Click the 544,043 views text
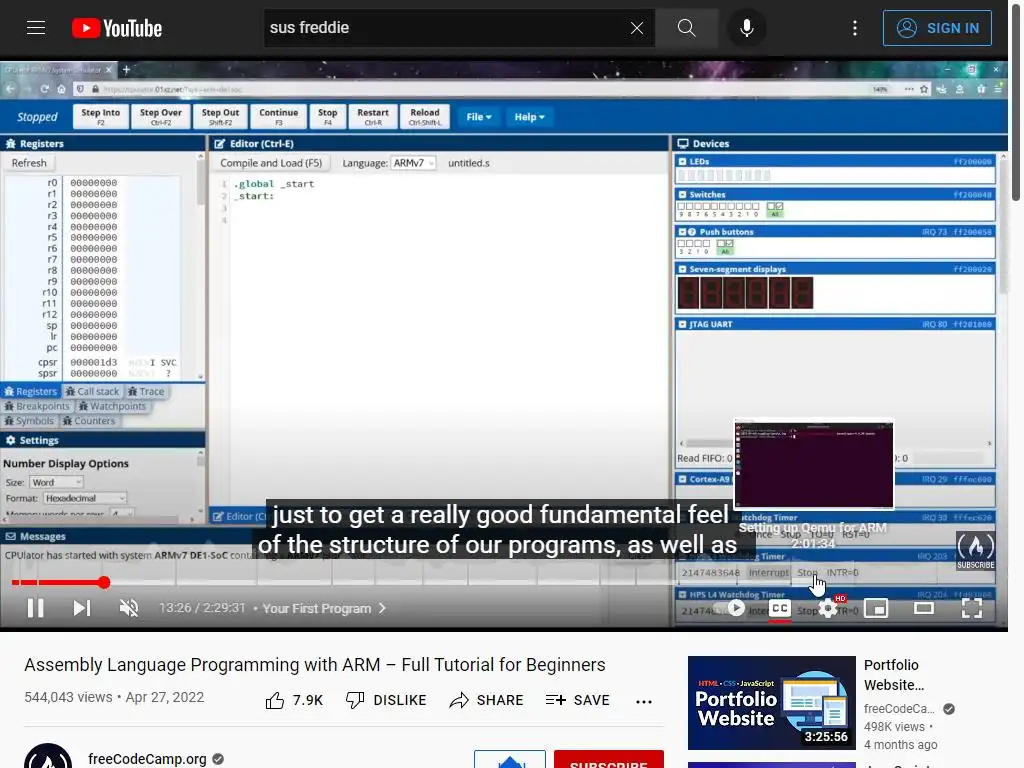Viewport: 1024px width, 768px height. point(68,697)
